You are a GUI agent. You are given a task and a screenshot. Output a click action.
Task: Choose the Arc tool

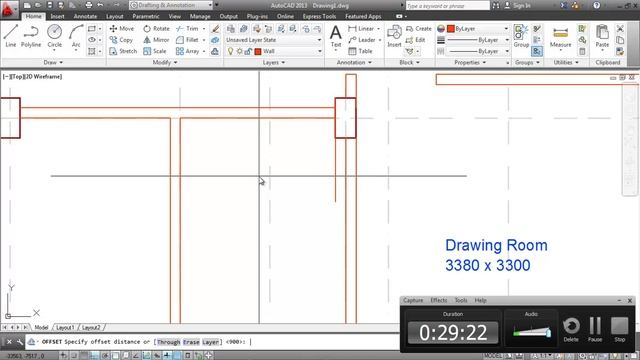click(76, 36)
